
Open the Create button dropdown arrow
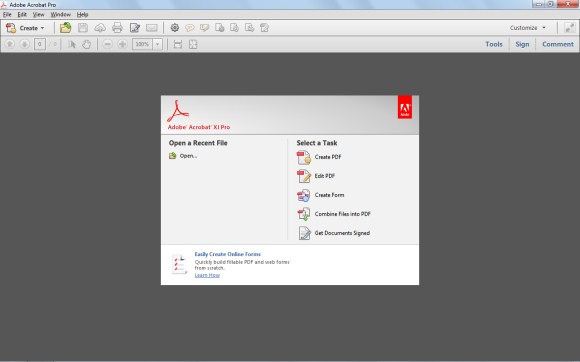click(x=43, y=28)
